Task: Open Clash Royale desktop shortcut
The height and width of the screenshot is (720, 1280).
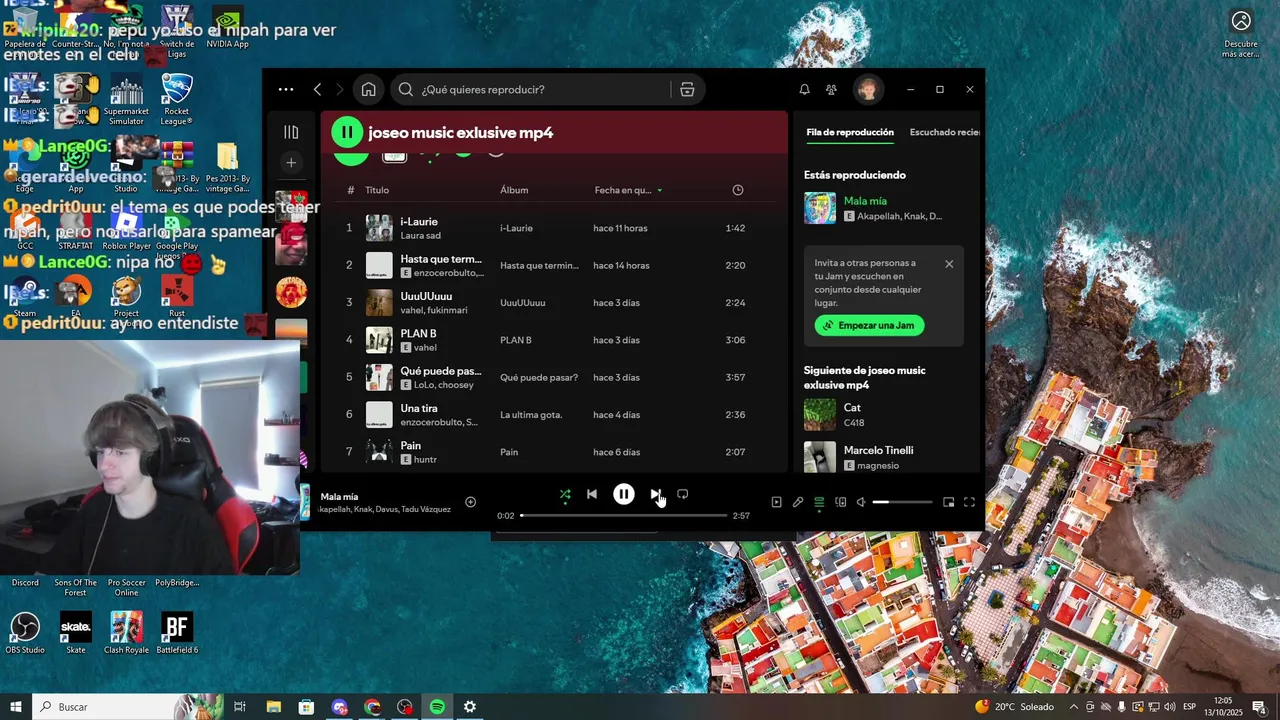Action: coord(126,633)
